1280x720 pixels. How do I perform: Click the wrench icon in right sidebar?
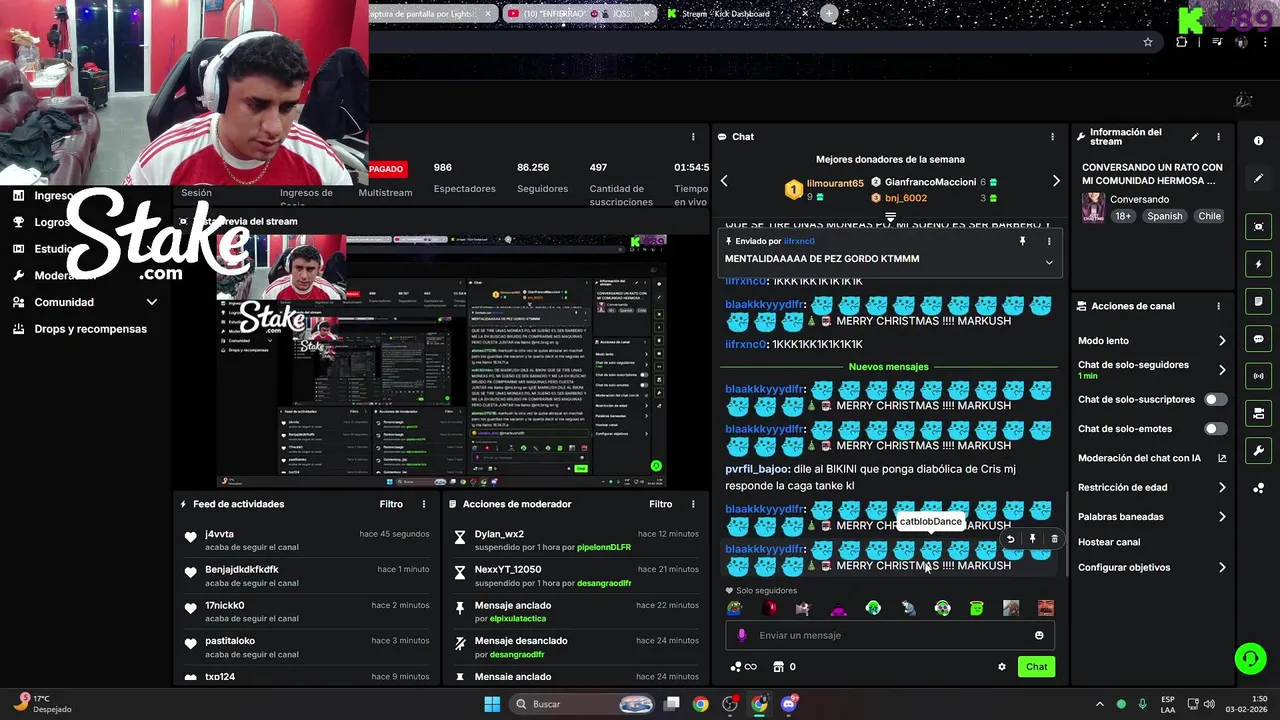[1258, 451]
